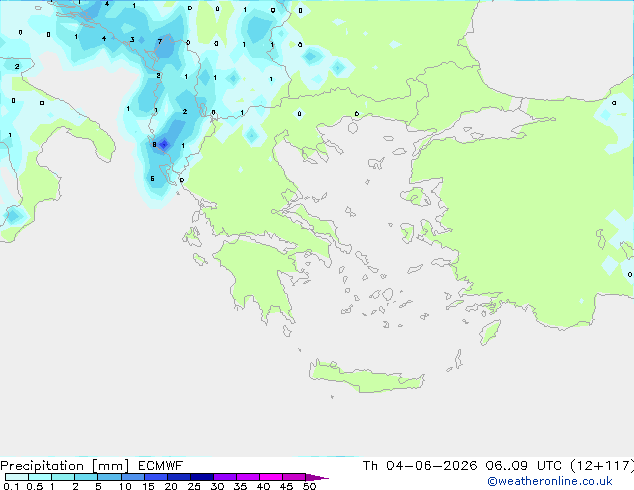
Task: Click the legend value '15'
Action: [x=148, y=486]
